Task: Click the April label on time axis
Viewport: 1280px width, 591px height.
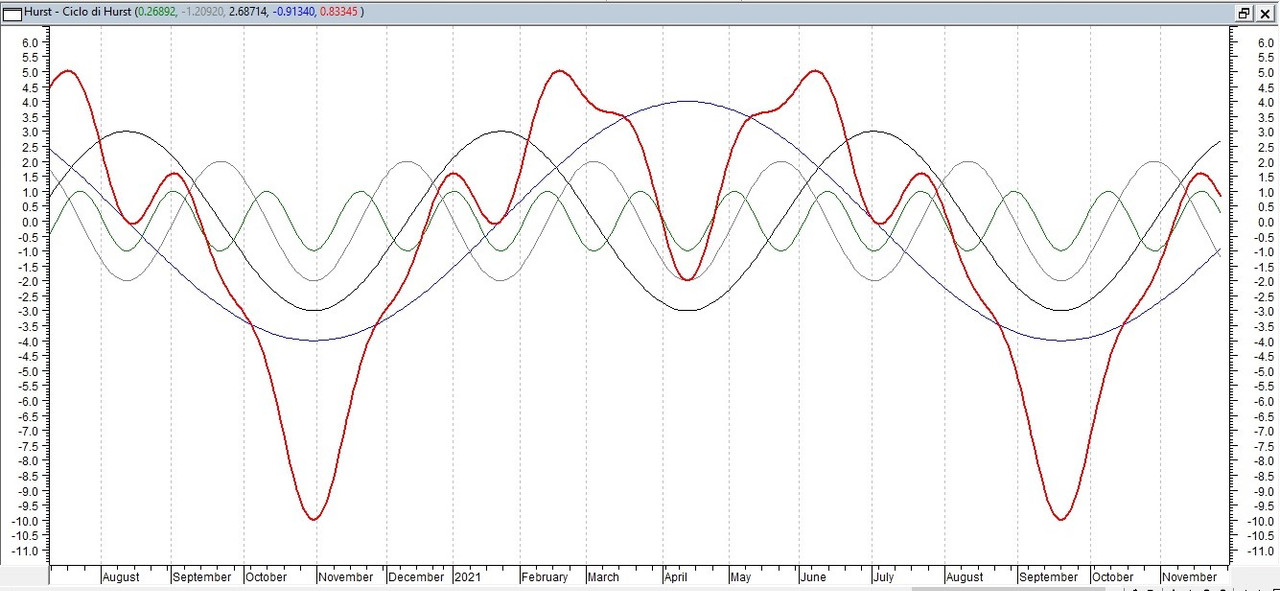Action: 679,577
